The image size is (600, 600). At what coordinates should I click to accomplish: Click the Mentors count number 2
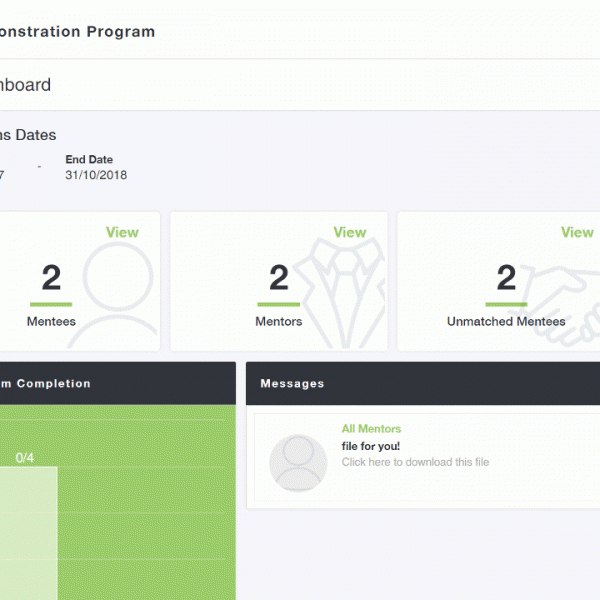[279, 278]
